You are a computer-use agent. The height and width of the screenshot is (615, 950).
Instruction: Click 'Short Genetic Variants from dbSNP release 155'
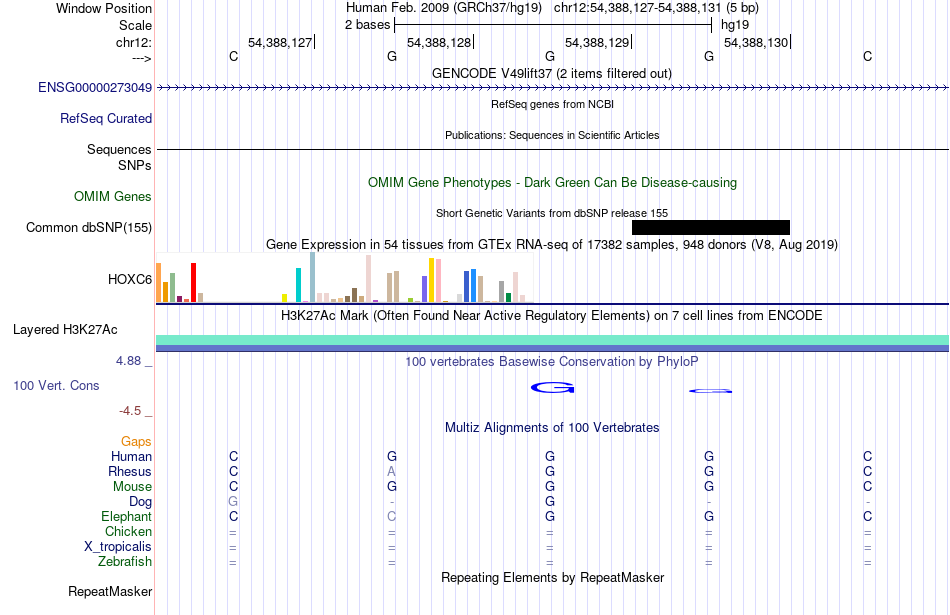pyautogui.click(x=552, y=213)
